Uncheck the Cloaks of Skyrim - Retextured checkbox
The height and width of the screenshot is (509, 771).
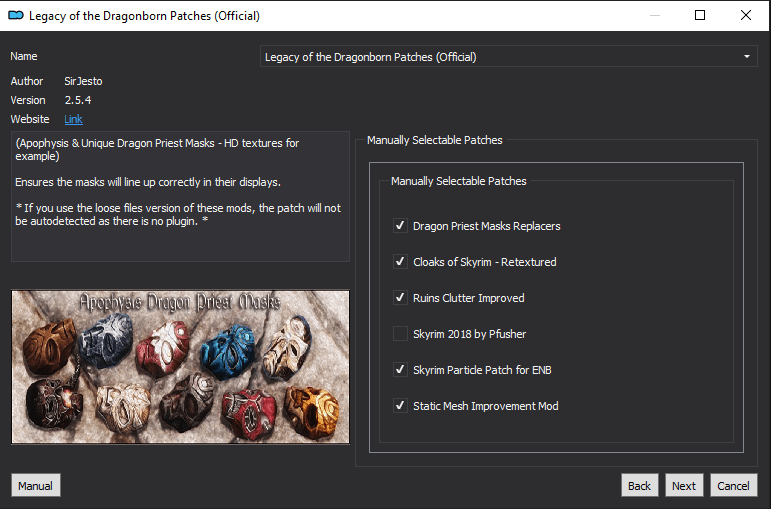400,262
